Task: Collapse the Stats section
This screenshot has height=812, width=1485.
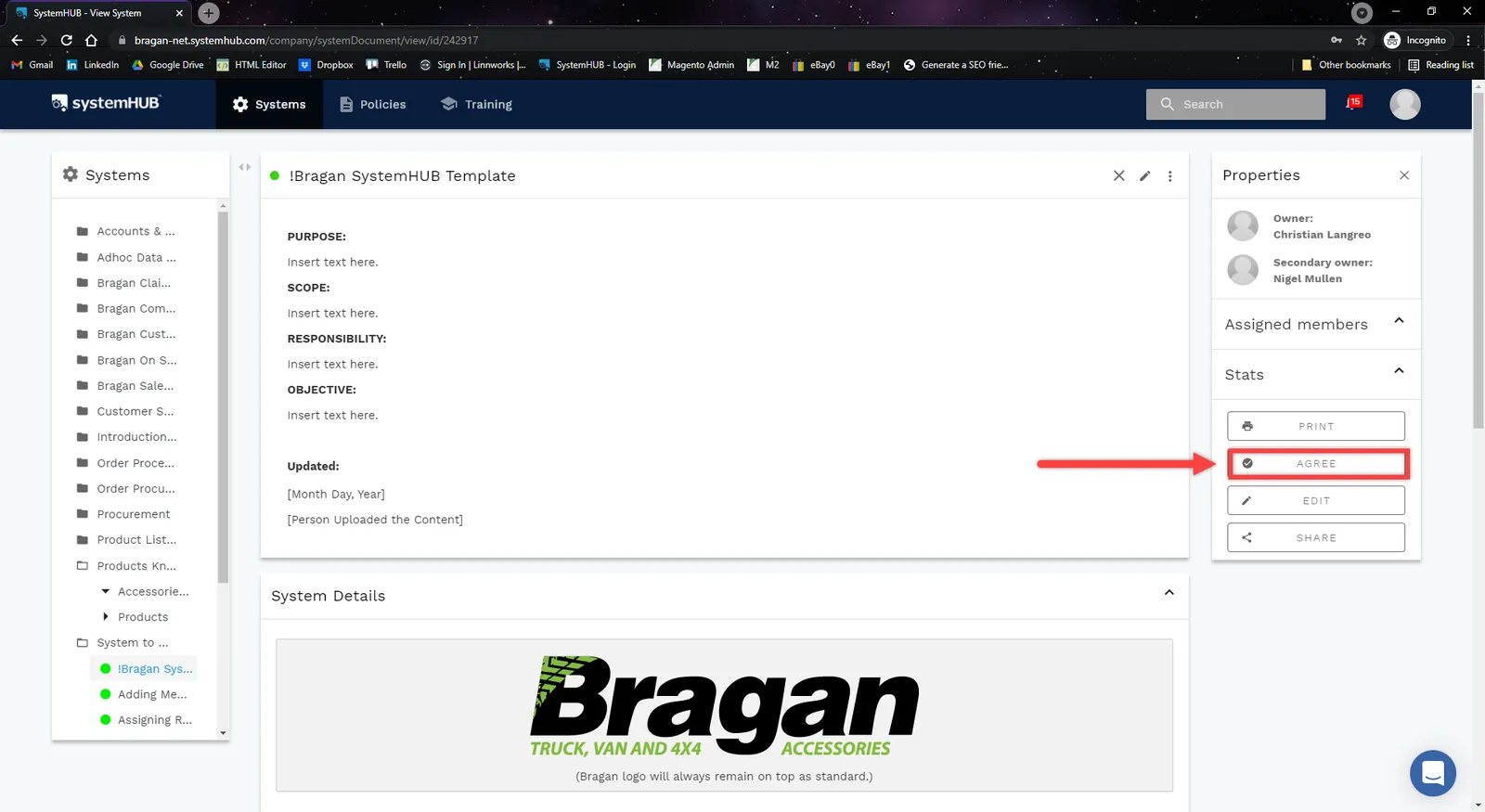Action: click(x=1399, y=371)
